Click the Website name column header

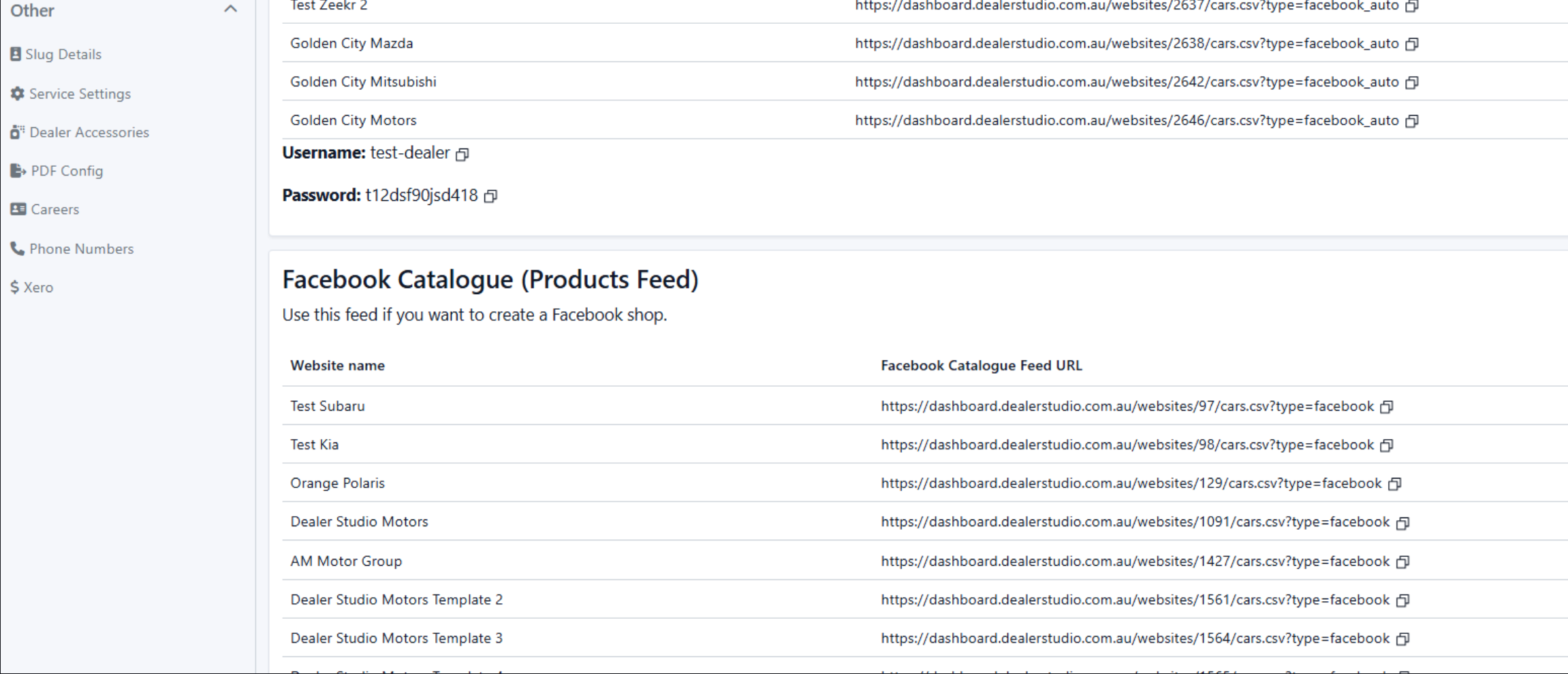coord(337,366)
